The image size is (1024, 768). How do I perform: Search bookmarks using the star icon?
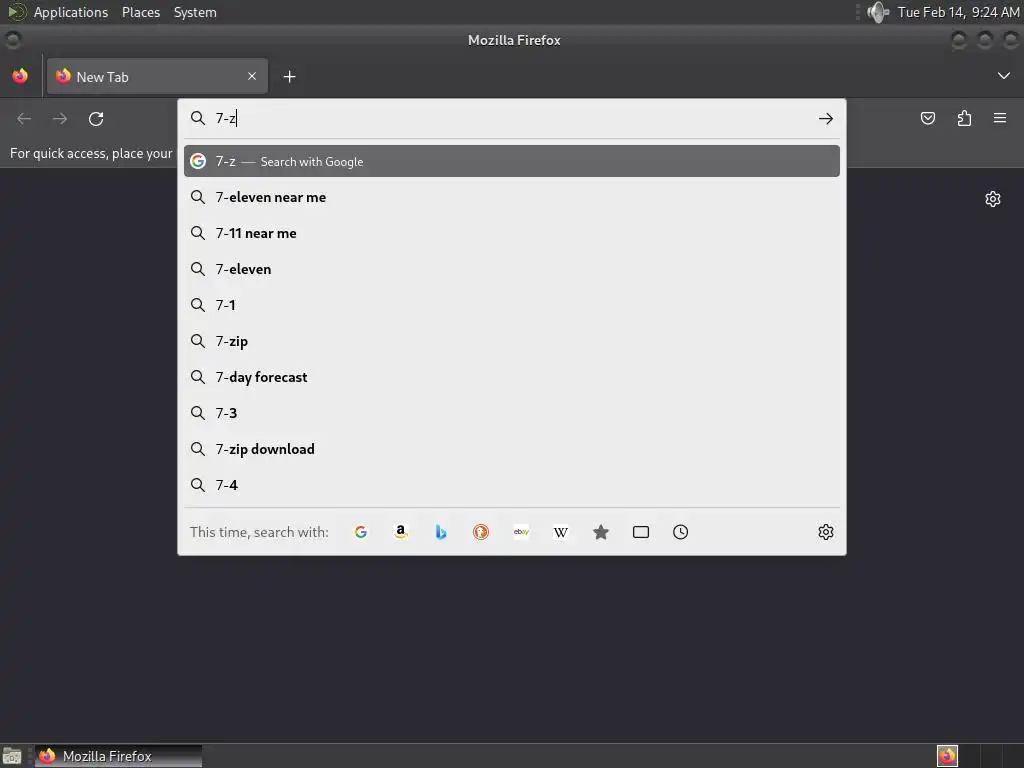coord(601,532)
